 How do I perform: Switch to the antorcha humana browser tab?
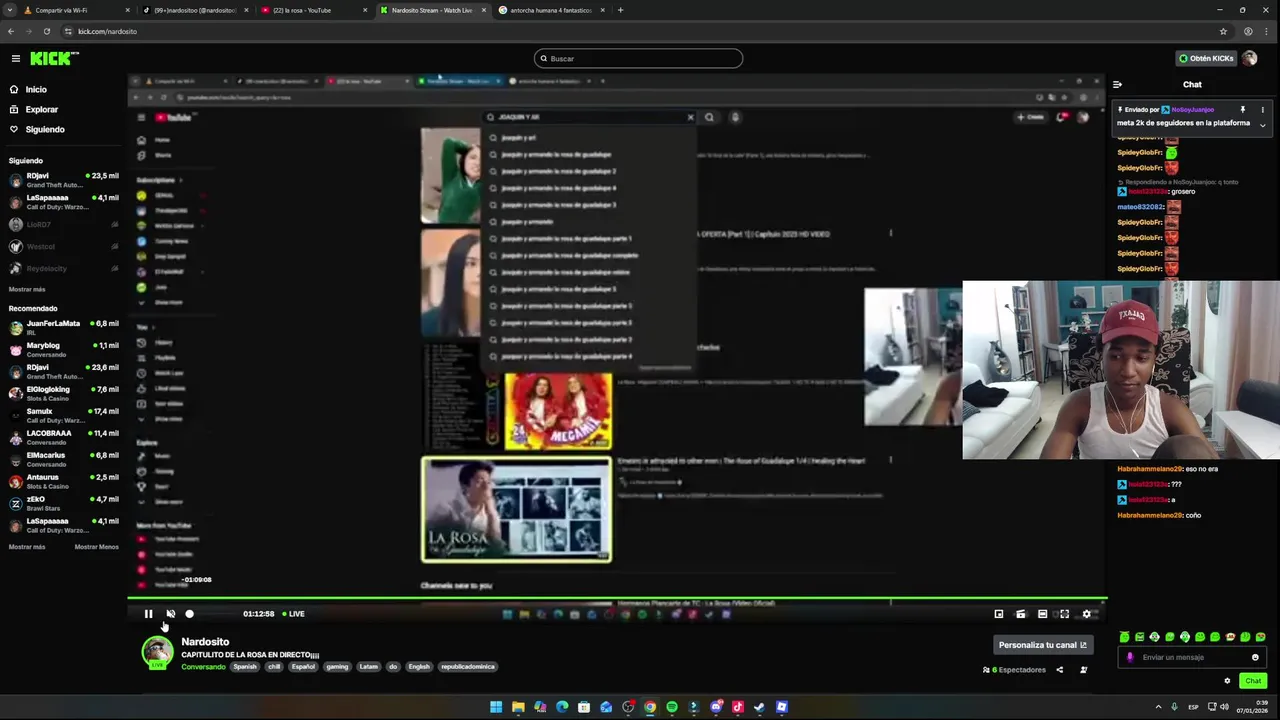point(552,10)
